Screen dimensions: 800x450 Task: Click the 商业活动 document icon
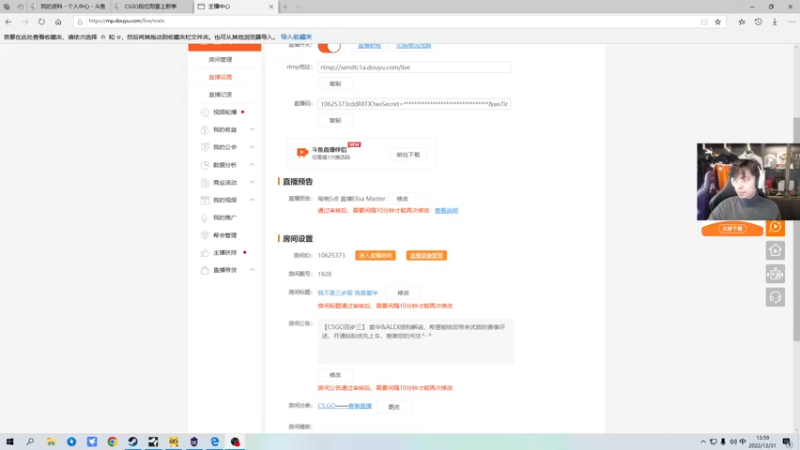(205, 182)
